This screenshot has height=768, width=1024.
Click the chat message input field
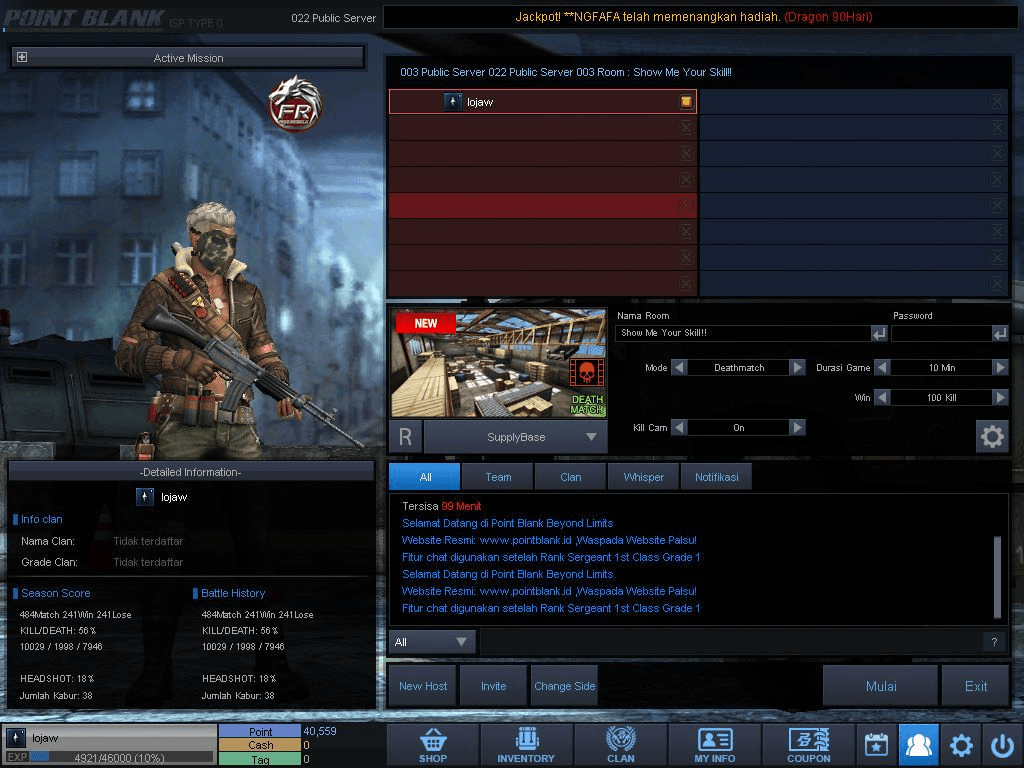pyautogui.click(x=731, y=642)
